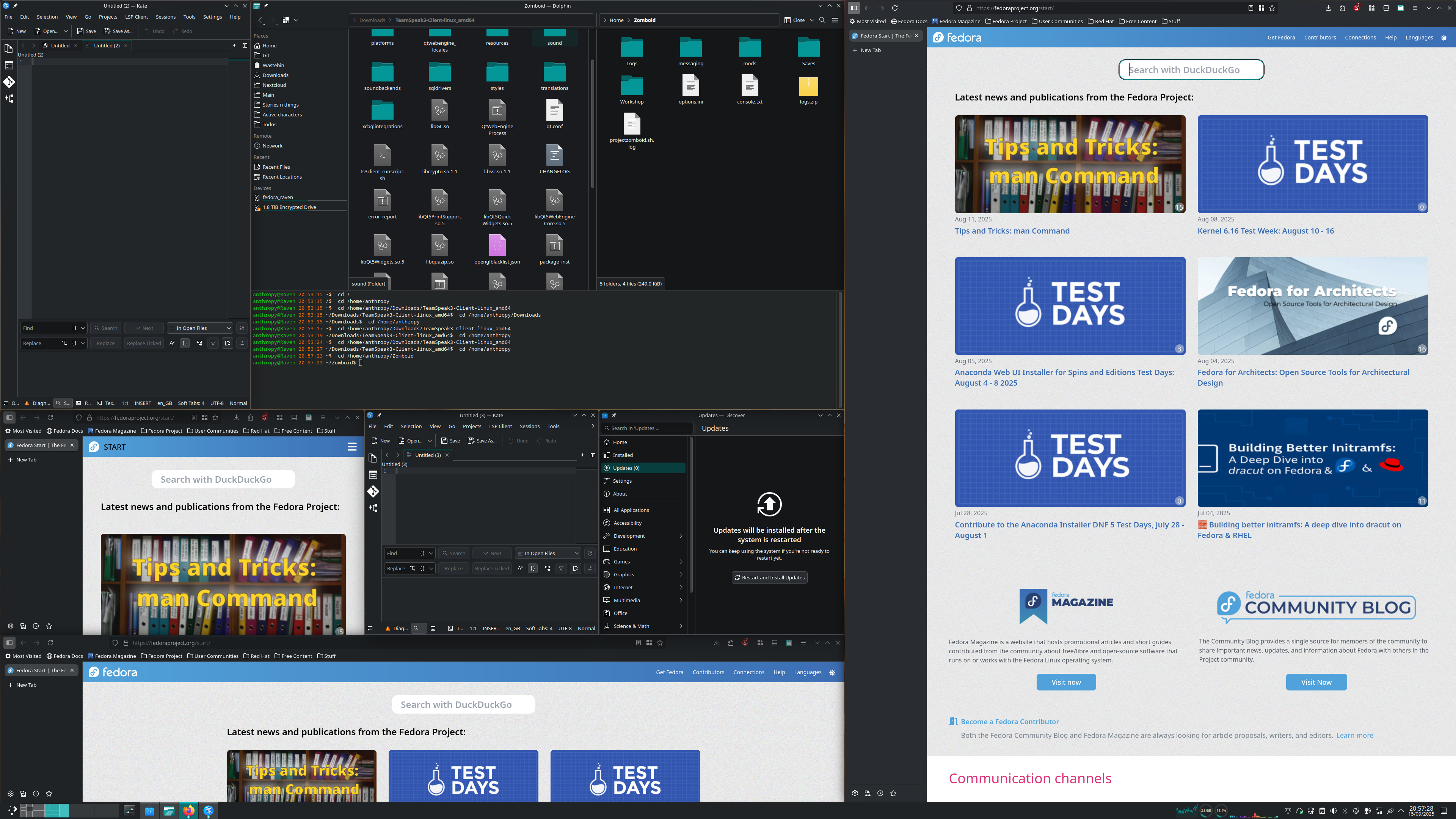Click refresh search icon beside In Open Files, top-left Kate
The image size is (1456, 819).
242,328
